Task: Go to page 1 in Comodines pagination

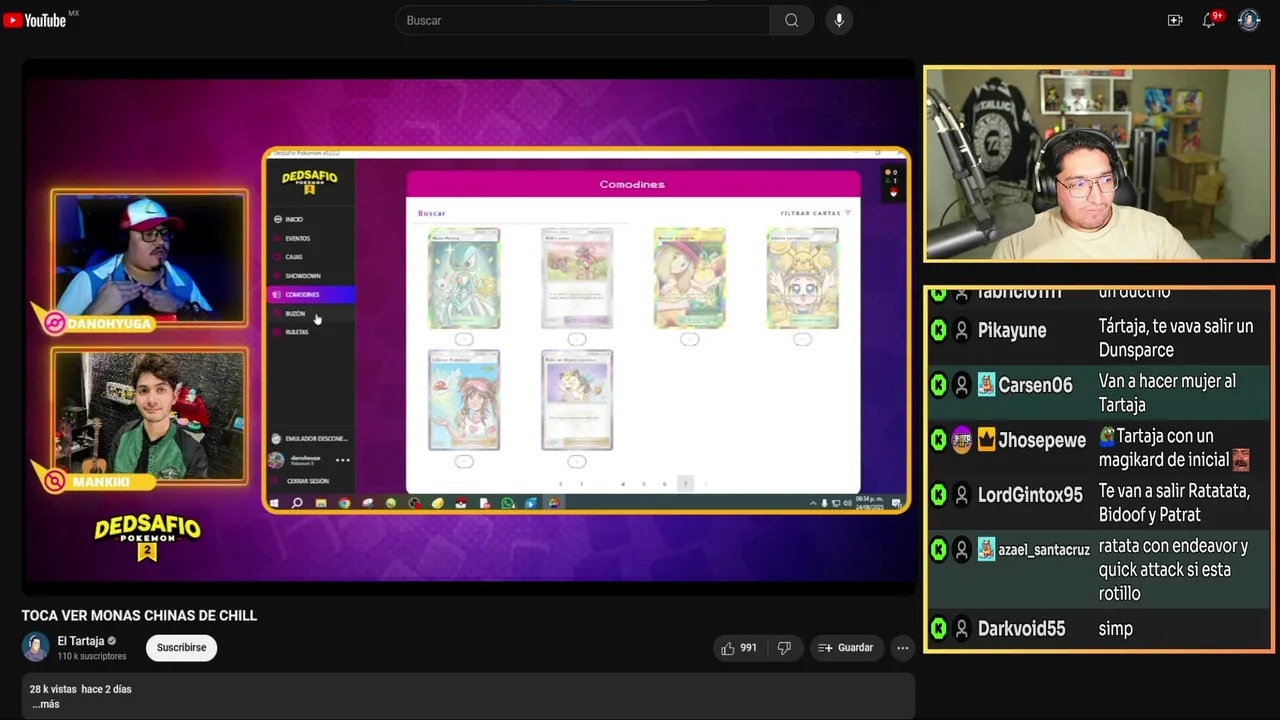Action: (581, 484)
